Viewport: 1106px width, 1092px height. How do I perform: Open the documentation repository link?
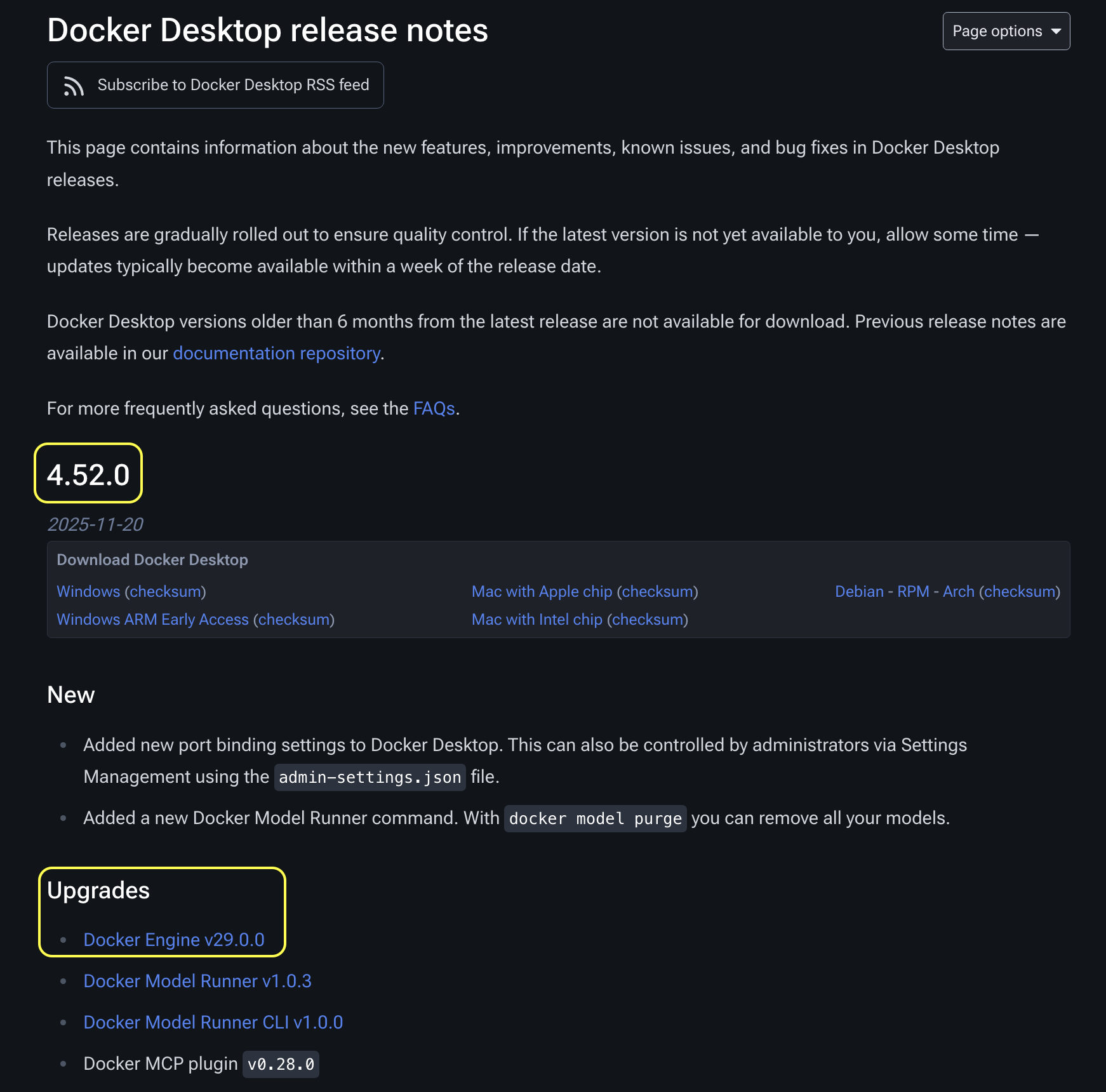276,354
